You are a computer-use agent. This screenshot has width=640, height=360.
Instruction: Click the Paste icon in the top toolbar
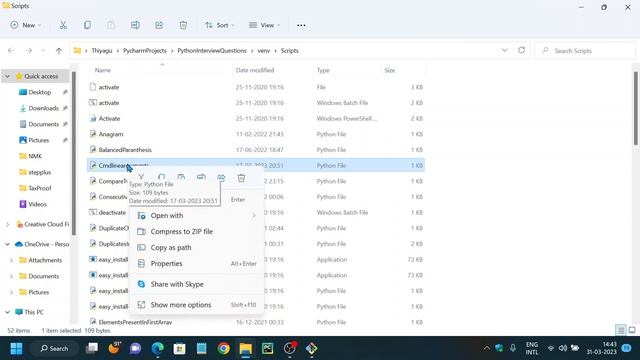111,25
